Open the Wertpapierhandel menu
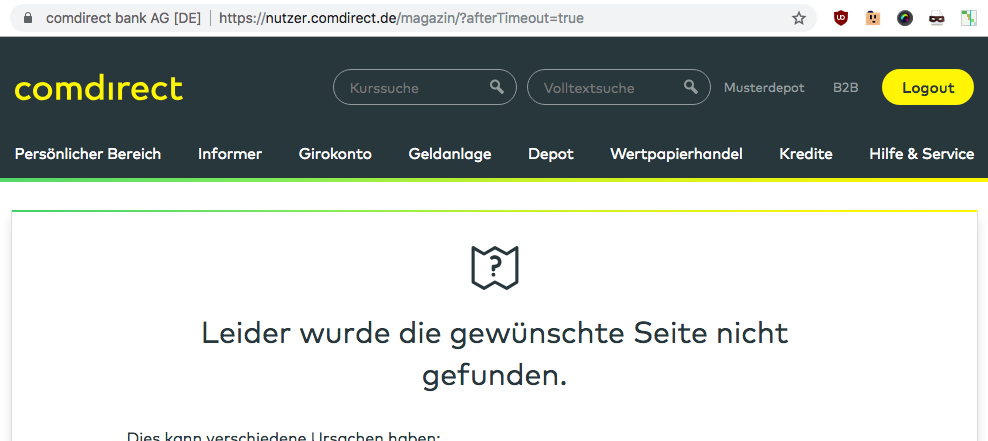The height and width of the screenshot is (441, 988). 676,154
